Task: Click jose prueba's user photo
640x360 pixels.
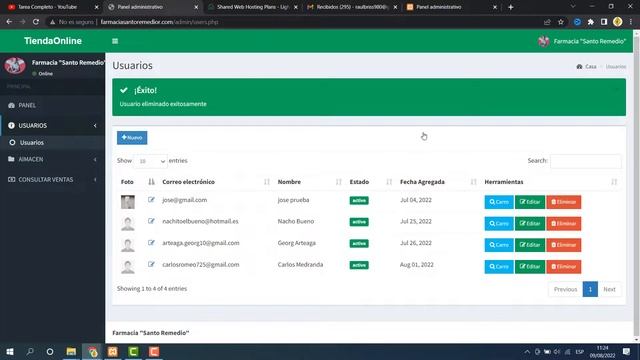Action: pyautogui.click(x=128, y=202)
